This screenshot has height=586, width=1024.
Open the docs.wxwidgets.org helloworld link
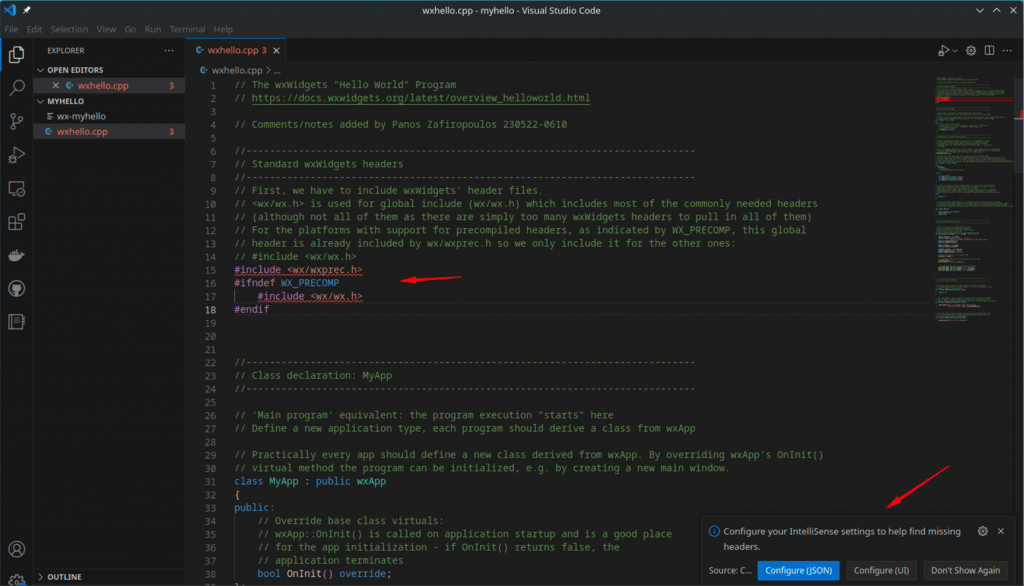coord(421,98)
